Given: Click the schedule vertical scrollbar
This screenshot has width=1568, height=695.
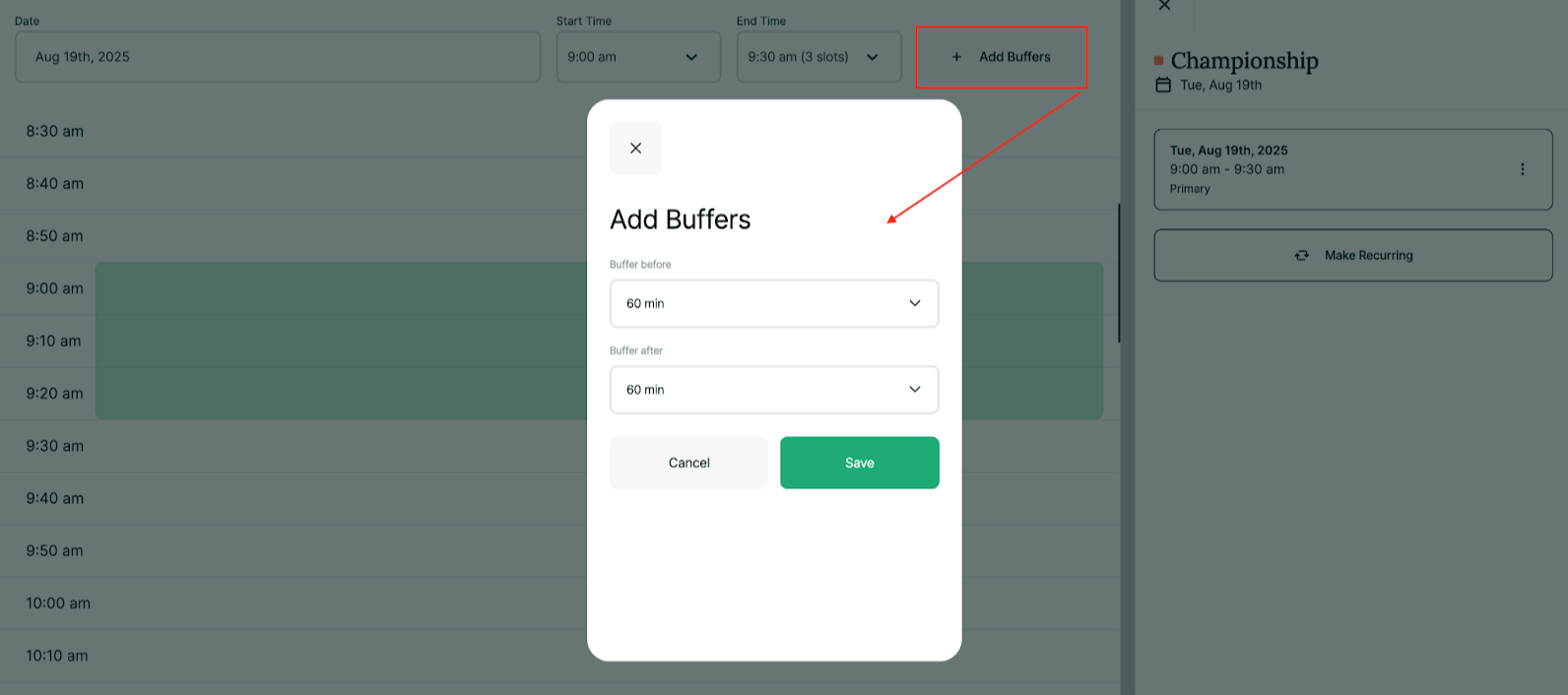Looking at the screenshot, I should (x=1119, y=274).
